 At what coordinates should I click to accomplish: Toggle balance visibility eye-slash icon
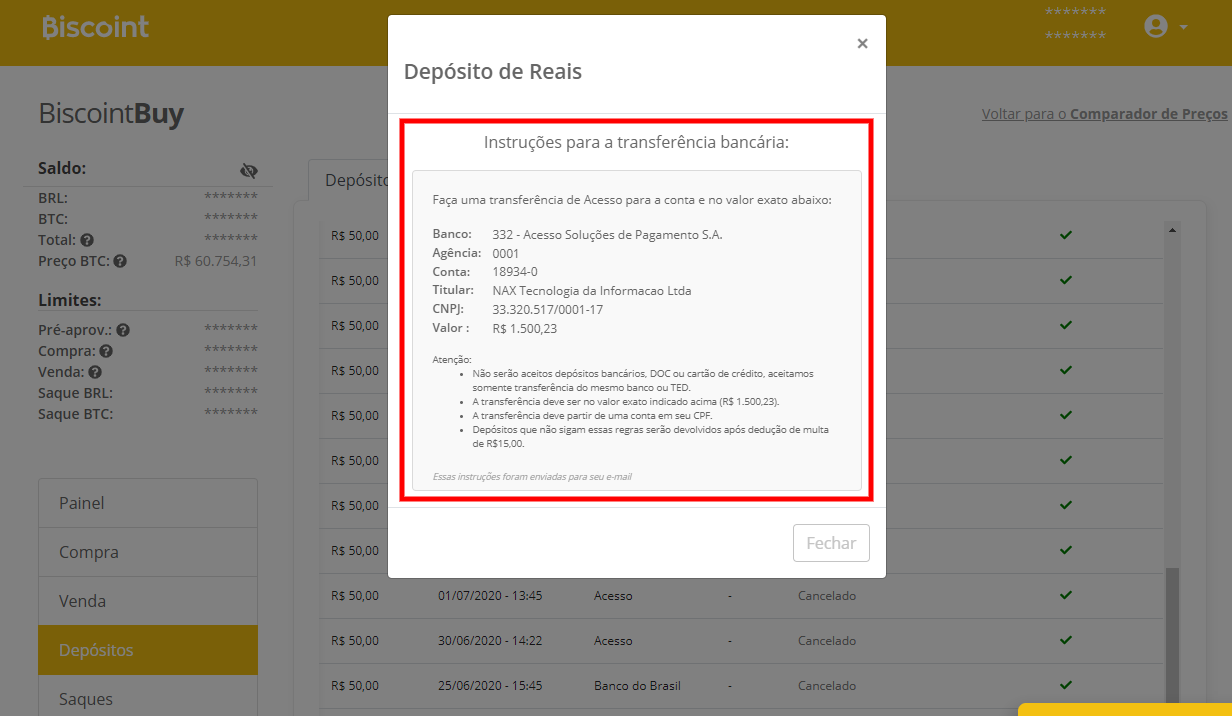249,170
